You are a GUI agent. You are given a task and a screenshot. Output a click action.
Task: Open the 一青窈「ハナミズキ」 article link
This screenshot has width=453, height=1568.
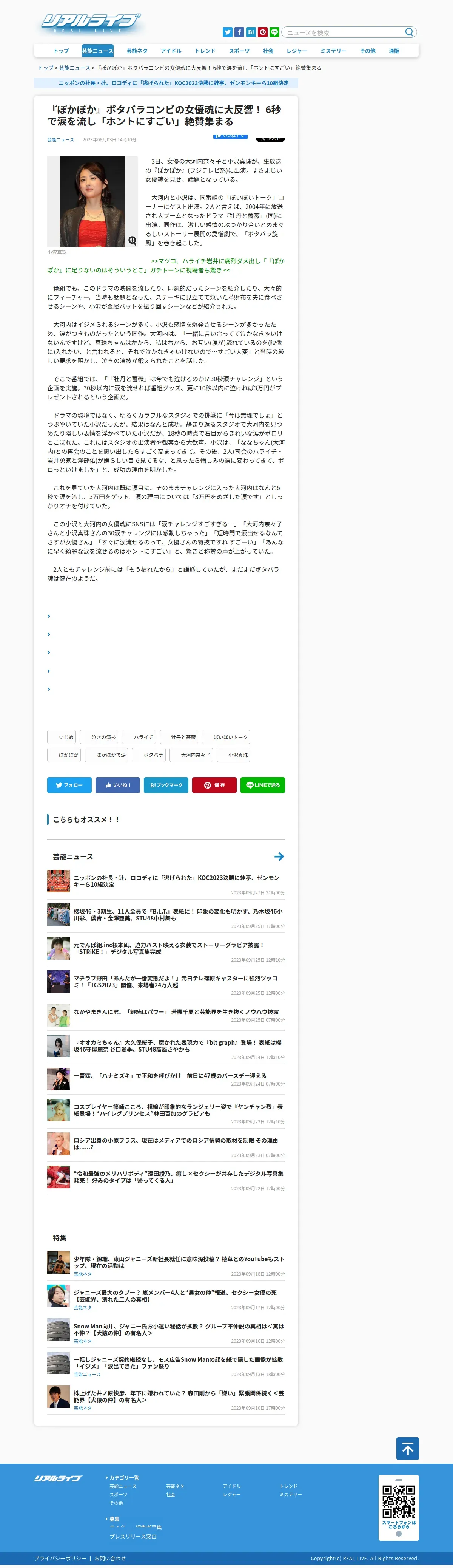pyautogui.click(x=170, y=1076)
